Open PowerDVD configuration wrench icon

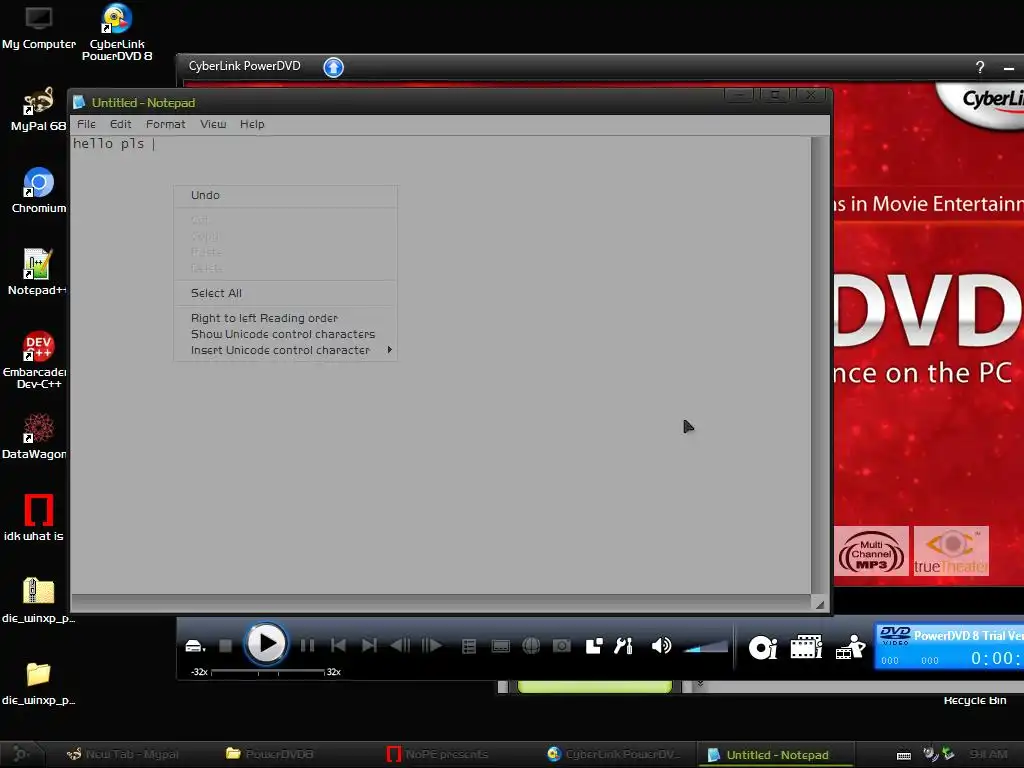coord(624,647)
